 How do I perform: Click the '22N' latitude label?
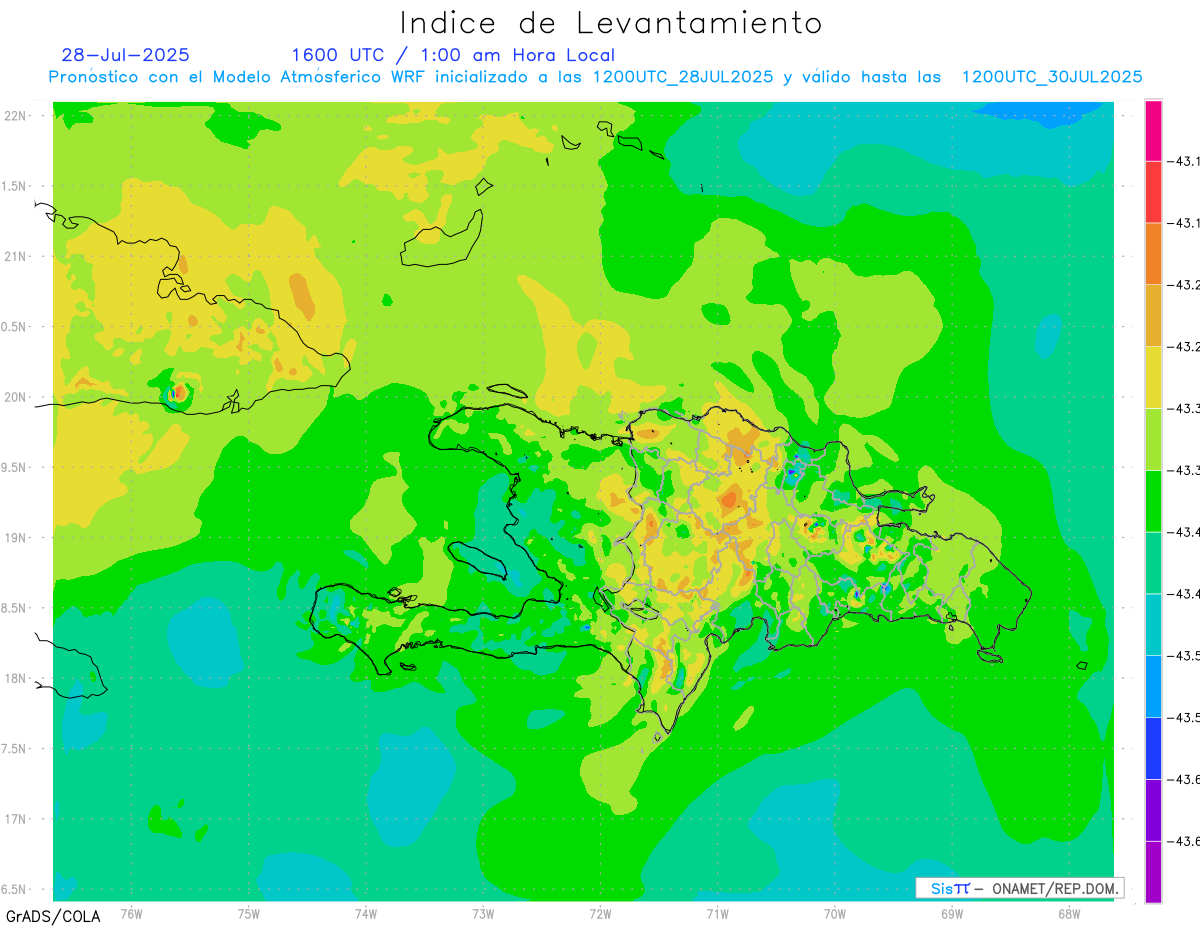(17, 116)
